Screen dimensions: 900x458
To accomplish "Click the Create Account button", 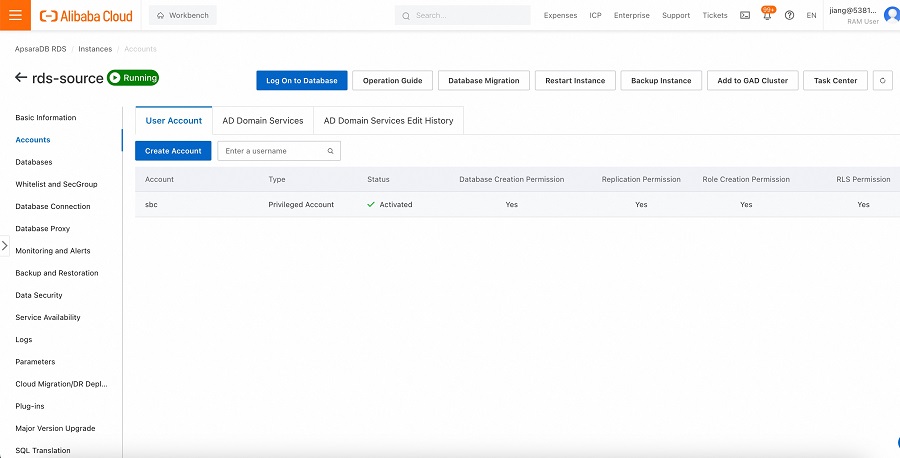I will click(173, 151).
